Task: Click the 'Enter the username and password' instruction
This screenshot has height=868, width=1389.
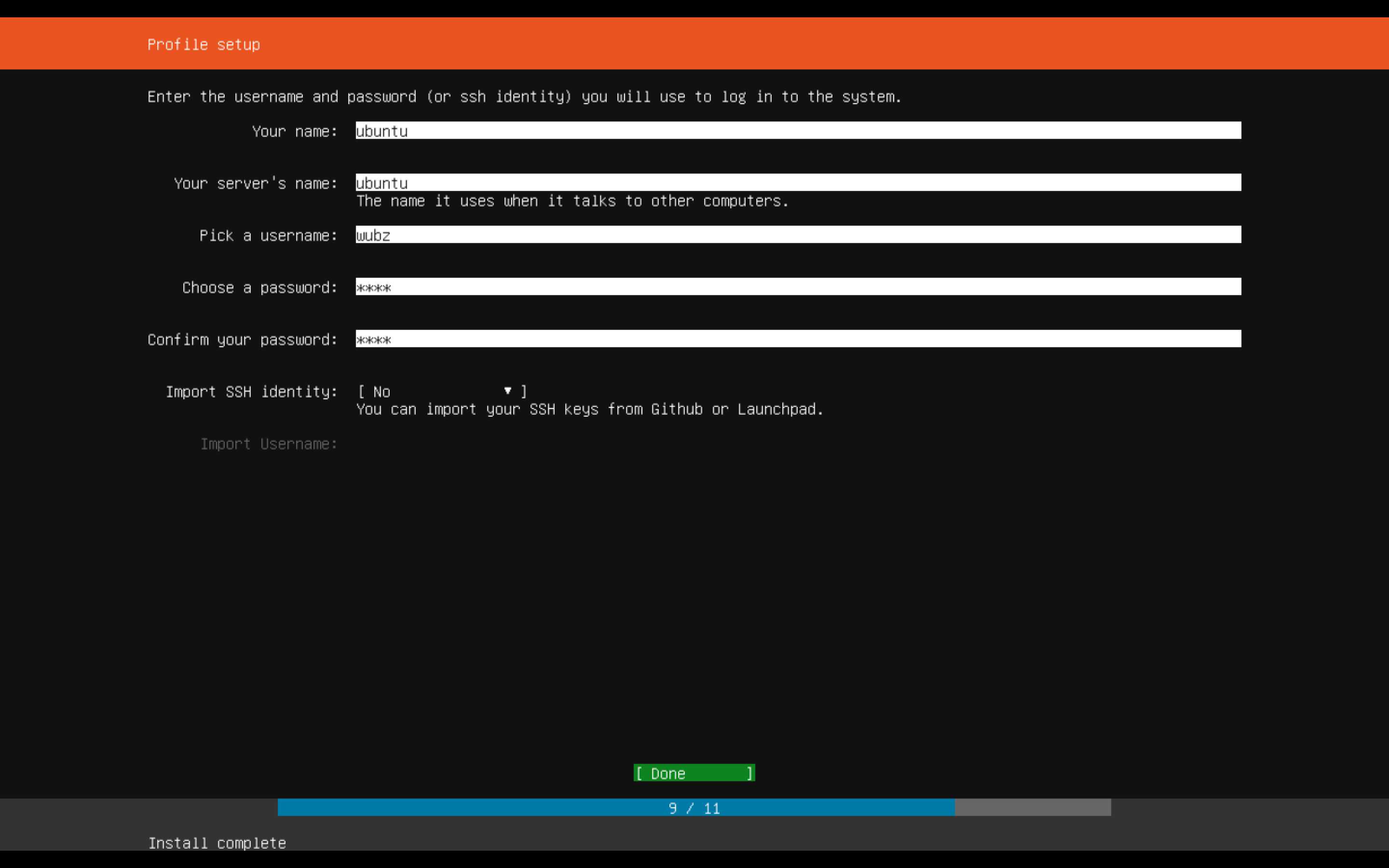Action: (x=525, y=97)
